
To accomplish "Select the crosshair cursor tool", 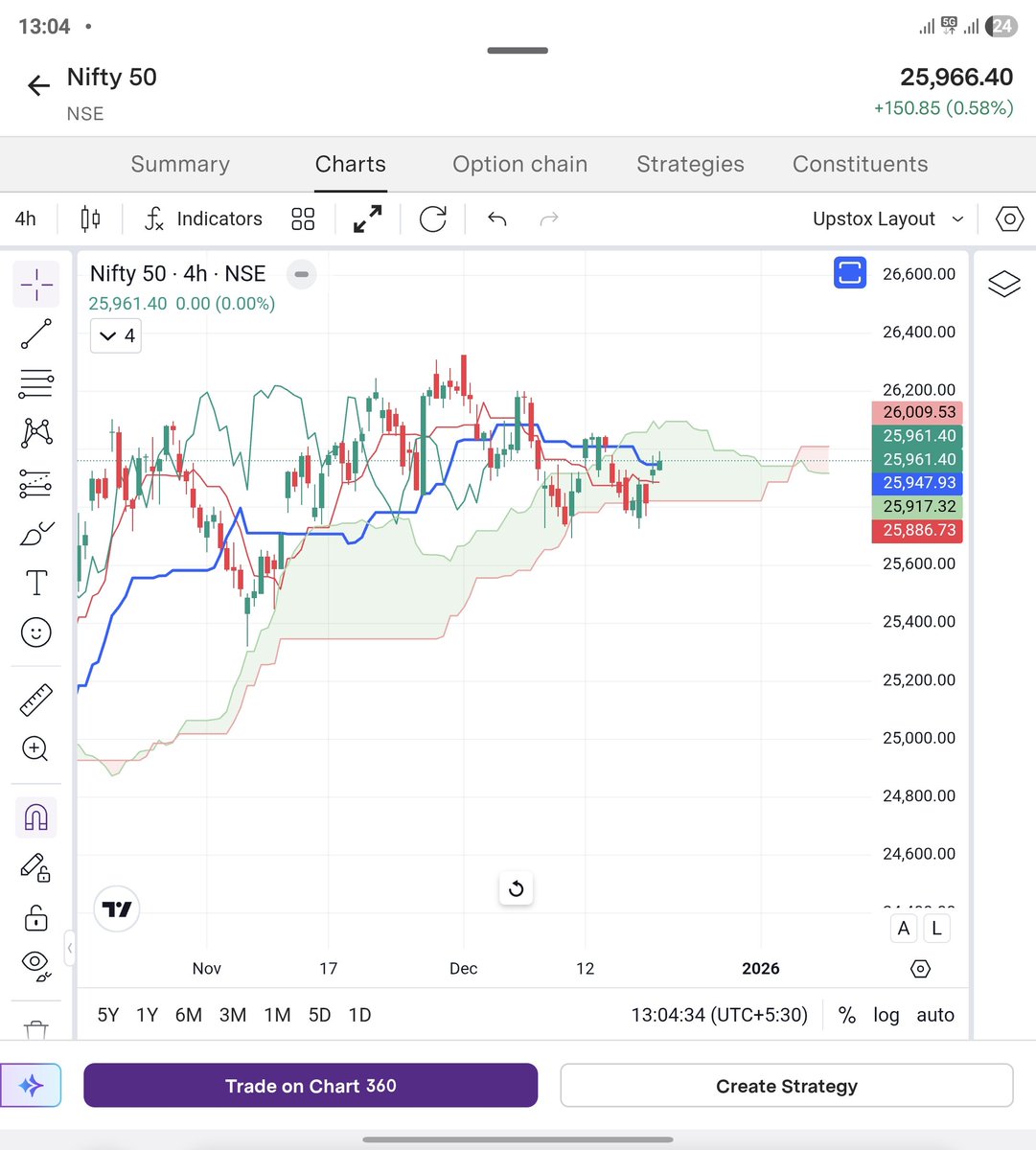I will point(36,284).
